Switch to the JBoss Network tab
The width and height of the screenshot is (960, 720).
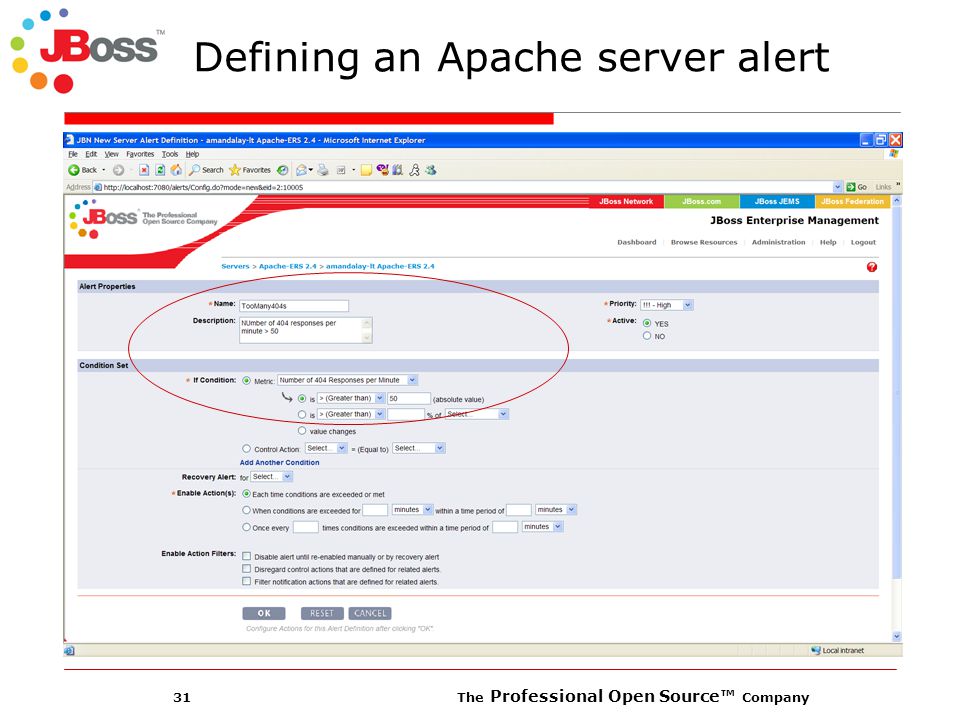[626, 201]
